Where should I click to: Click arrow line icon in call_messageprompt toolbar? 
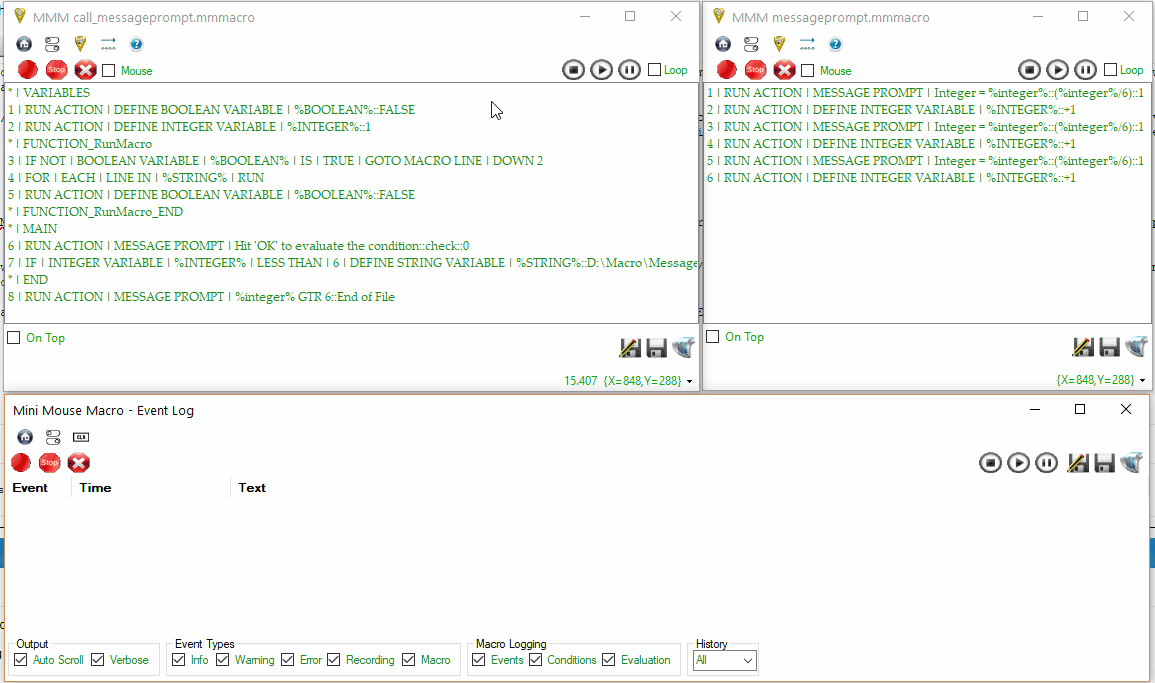pyautogui.click(x=108, y=44)
